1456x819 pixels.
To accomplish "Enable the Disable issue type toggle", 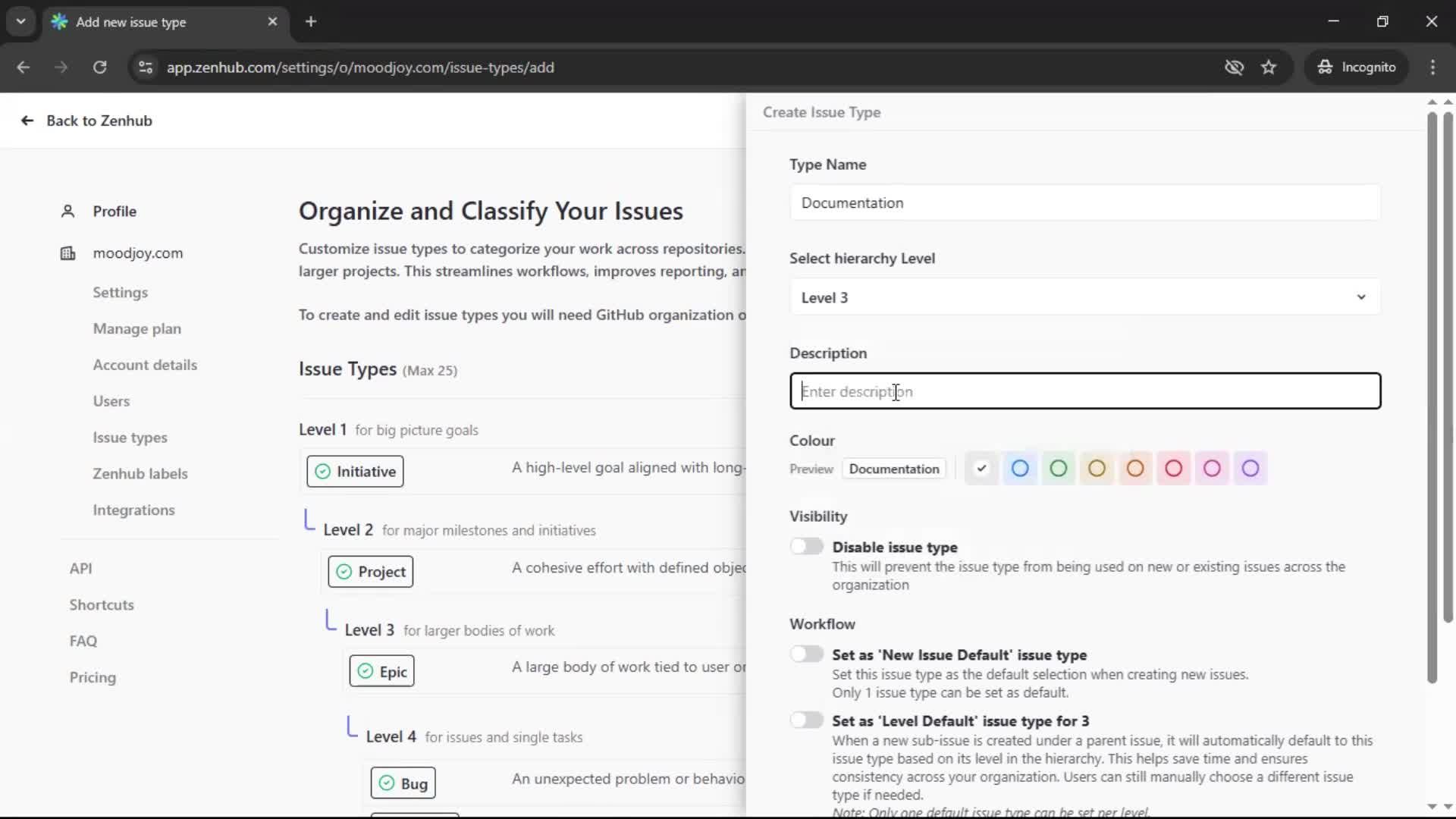I will (x=807, y=546).
